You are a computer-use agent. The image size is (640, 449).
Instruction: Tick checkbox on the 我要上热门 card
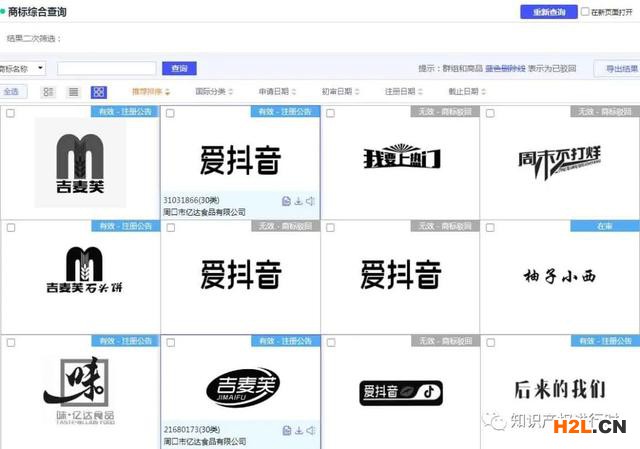click(x=330, y=113)
